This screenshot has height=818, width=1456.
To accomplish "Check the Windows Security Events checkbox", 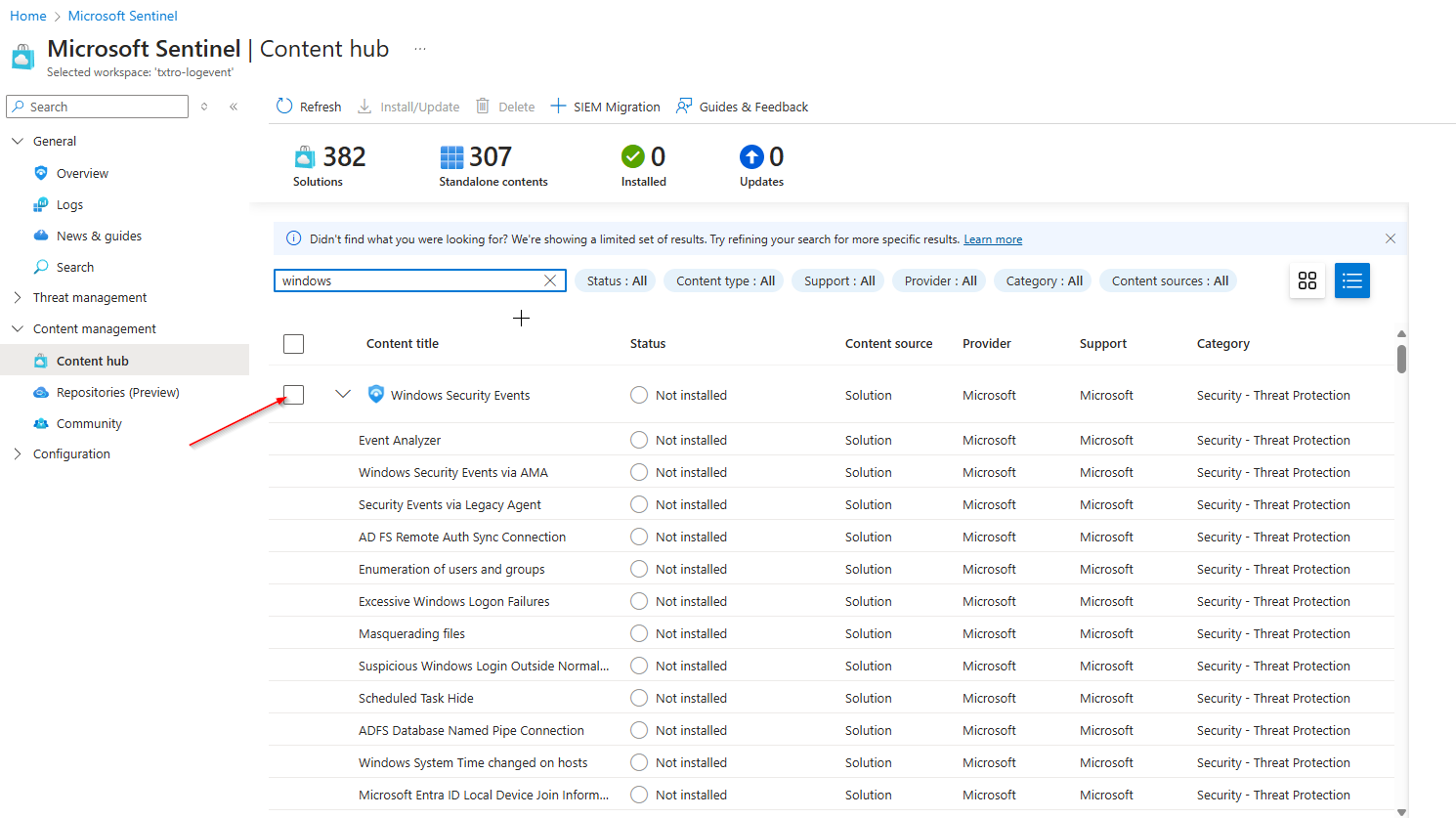I will (x=293, y=395).
